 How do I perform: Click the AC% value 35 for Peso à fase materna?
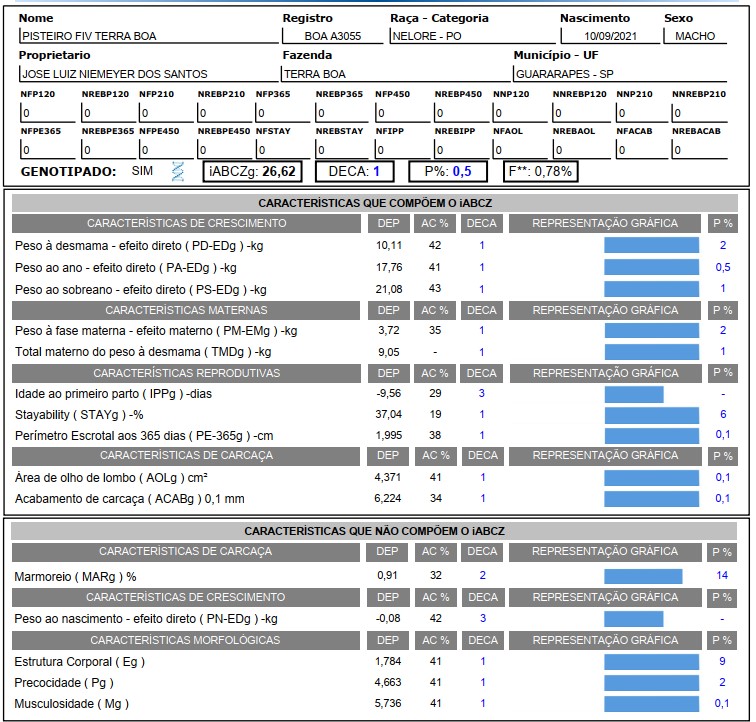[435, 330]
